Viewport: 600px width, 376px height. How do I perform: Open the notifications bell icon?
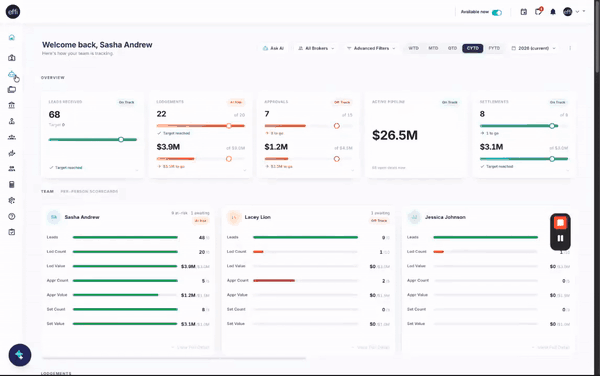(x=553, y=12)
